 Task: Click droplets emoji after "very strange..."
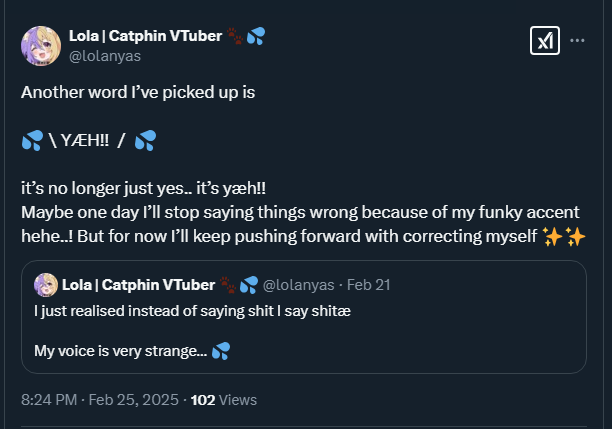pos(222,351)
